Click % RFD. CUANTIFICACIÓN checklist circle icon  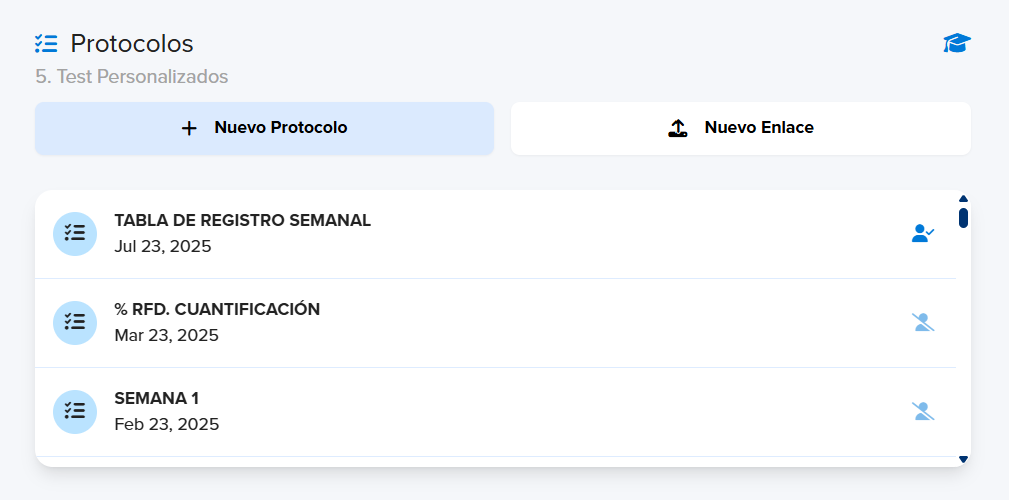pos(75,322)
